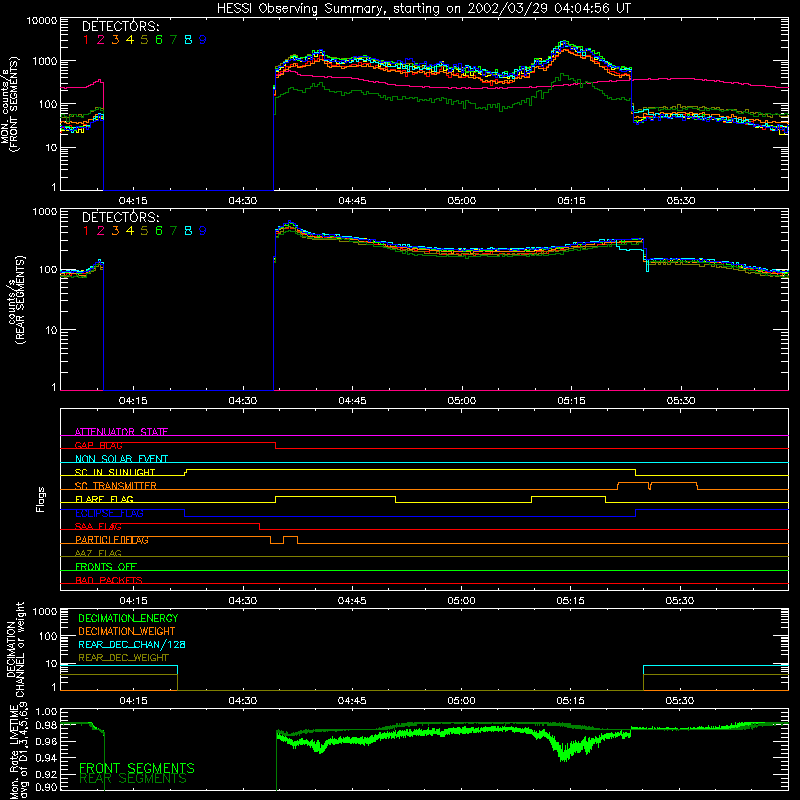Viewport: 800px width, 800px height.
Task: Click the FRONTS_OFF flag label
Action: (106, 566)
